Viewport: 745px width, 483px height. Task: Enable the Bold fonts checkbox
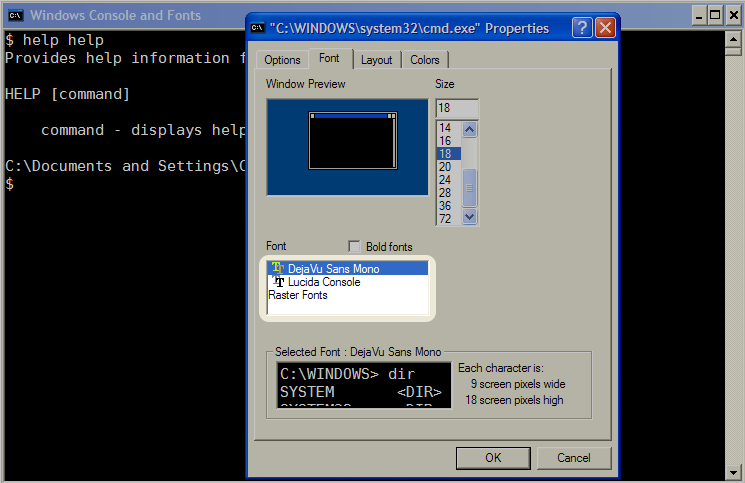354,246
